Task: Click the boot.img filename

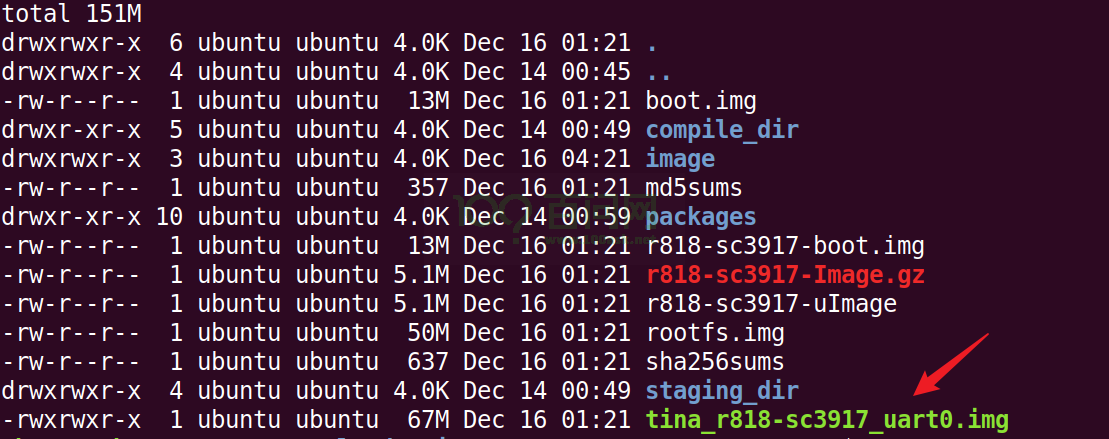Action: click(x=700, y=101)
